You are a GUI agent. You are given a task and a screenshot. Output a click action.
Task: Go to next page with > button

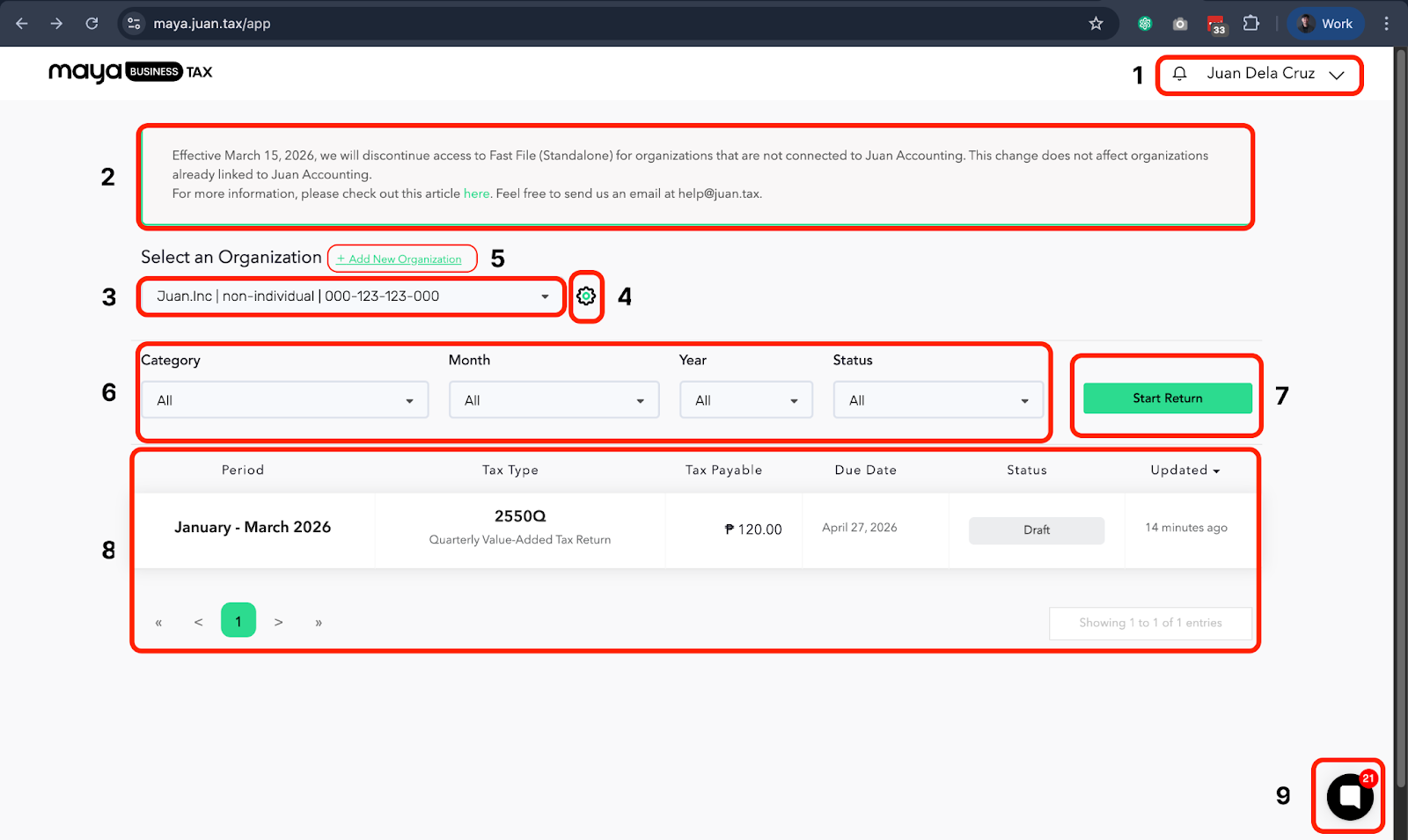click(279, 622)
